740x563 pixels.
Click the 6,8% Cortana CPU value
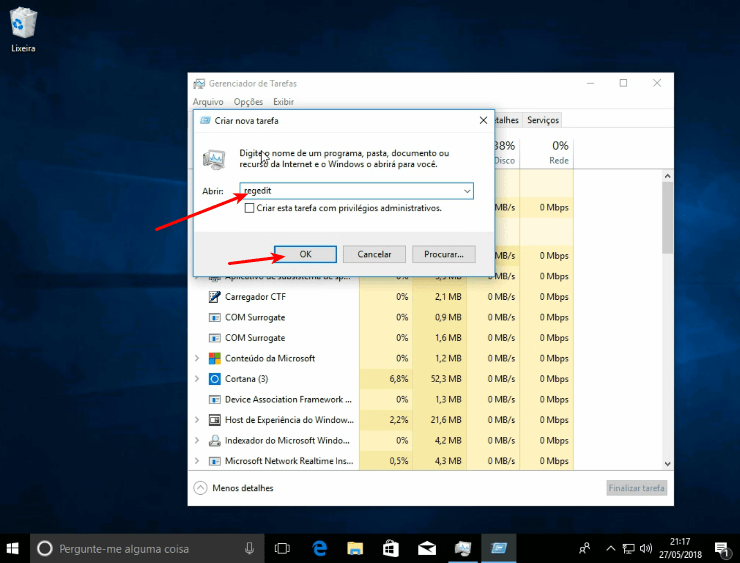tap(399, 379)
